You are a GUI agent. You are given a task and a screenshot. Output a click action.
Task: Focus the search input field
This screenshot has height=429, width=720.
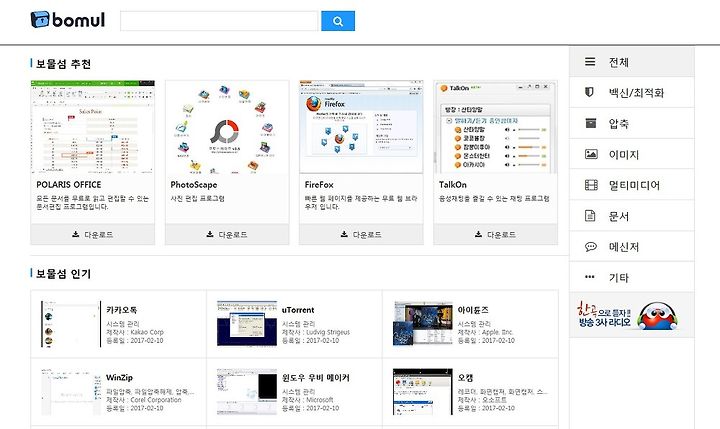point(219,21)
